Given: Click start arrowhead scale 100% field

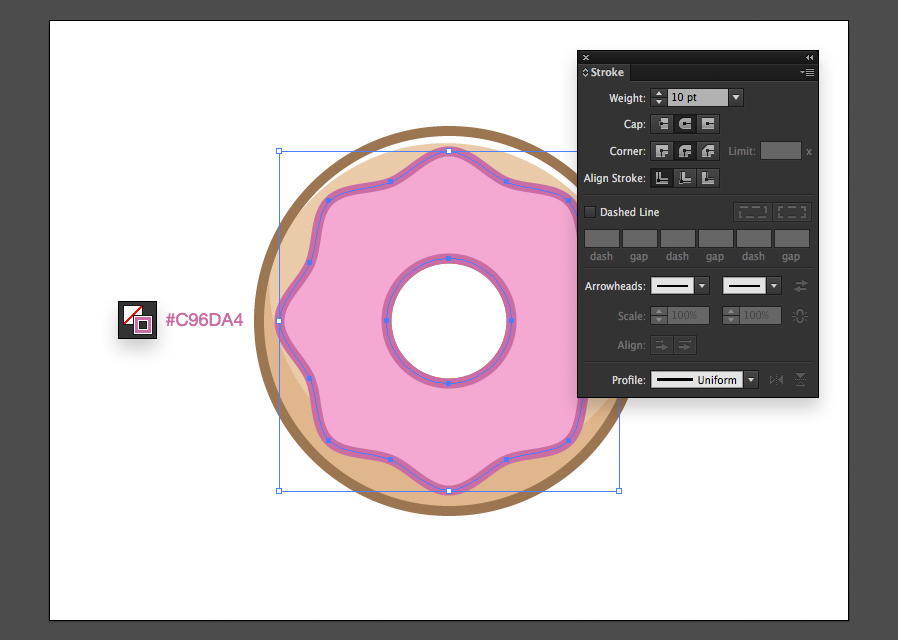Looking at the screenshot, I should click(688, 315).
